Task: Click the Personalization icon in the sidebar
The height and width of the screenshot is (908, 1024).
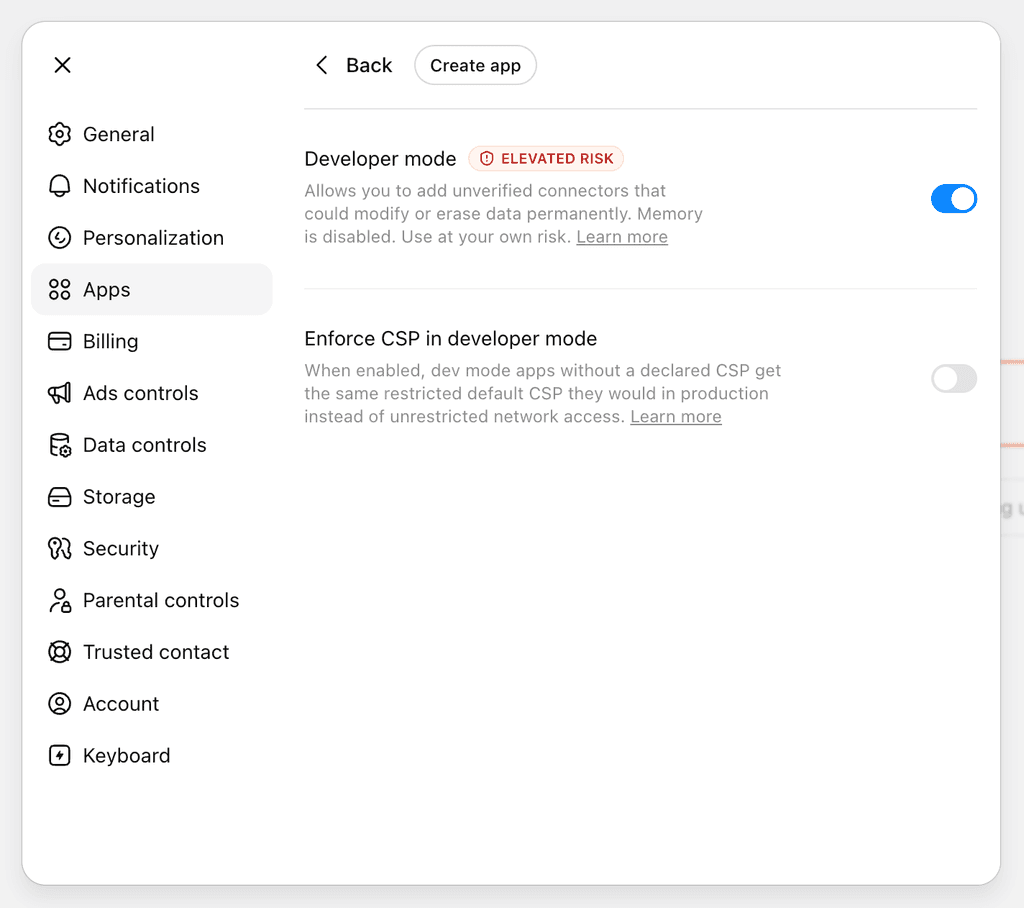Action: [59, 238]
